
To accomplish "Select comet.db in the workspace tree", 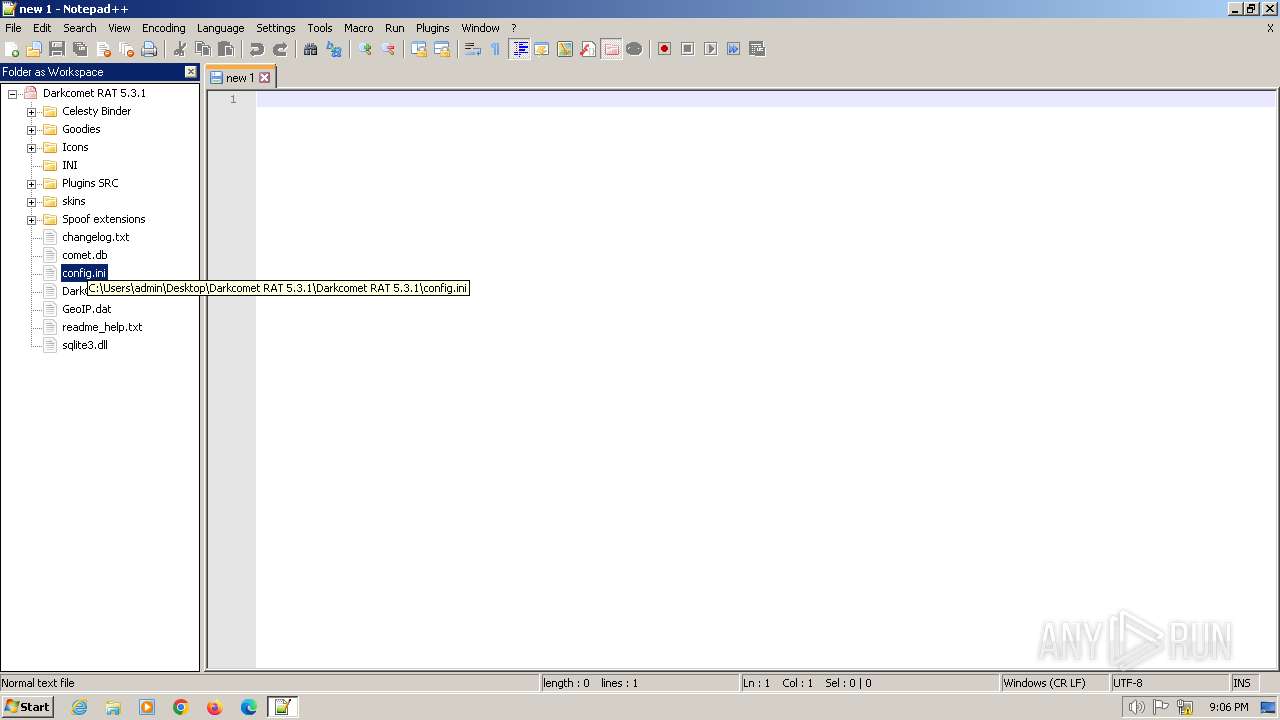I will click(84, 255).
